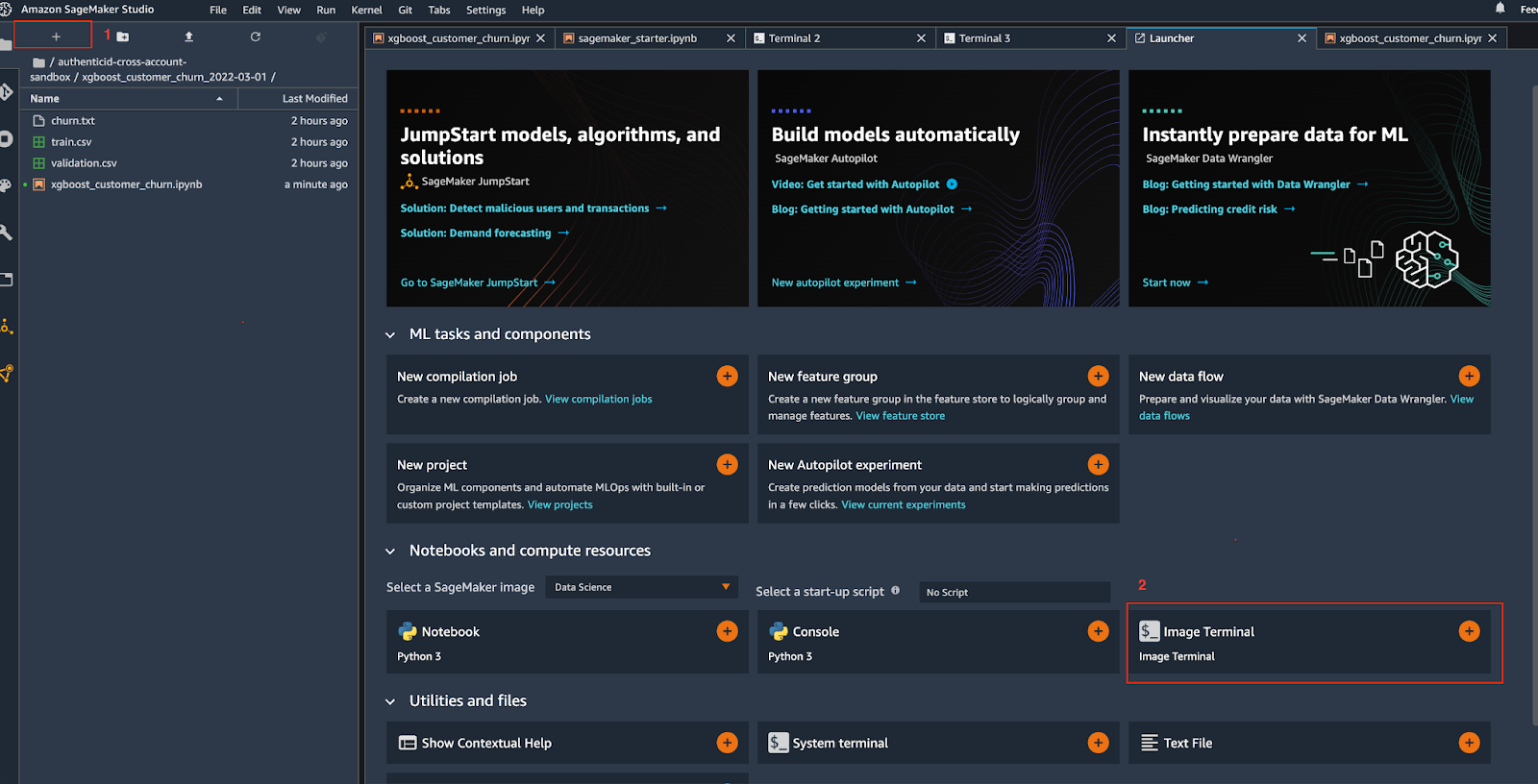Refresh the file list

[x=255, y=37]
